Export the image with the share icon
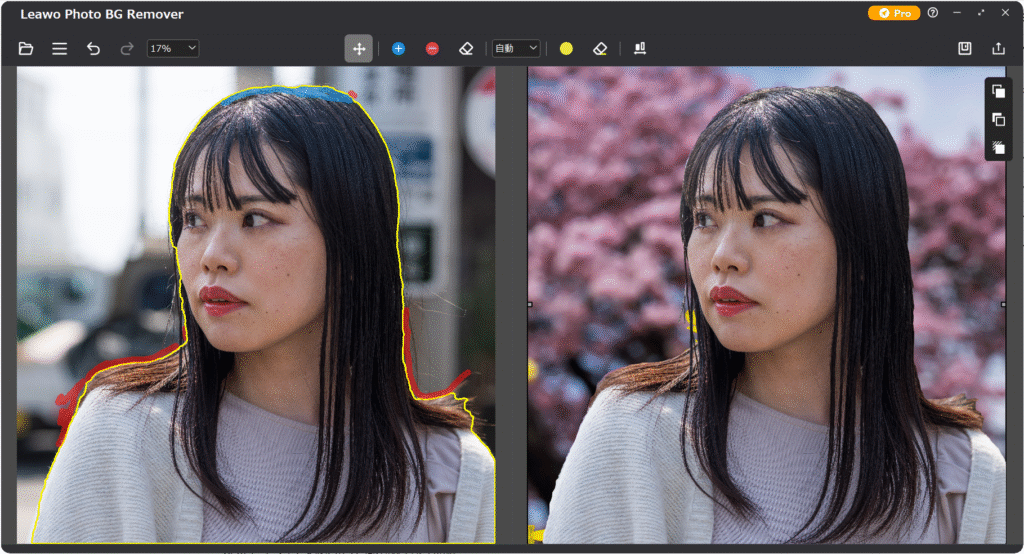 (997, 48)
